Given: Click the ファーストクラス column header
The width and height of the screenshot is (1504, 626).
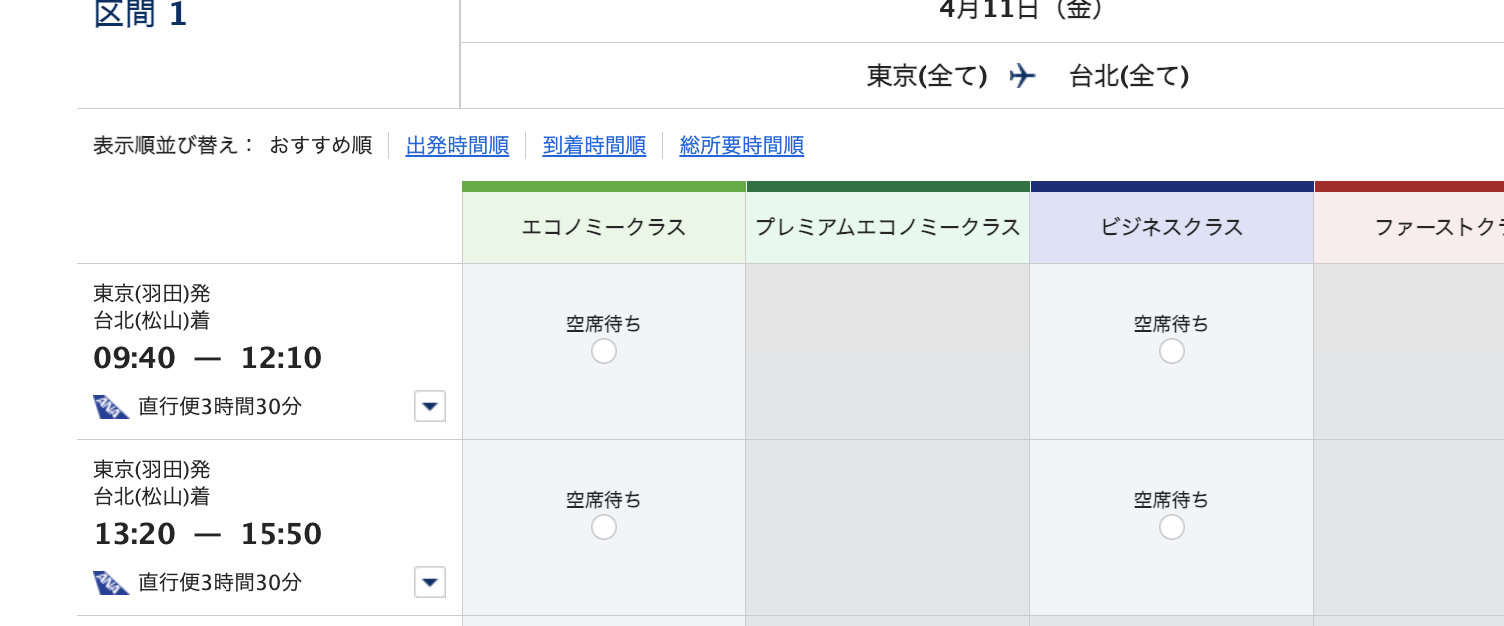Looking at the screenshot, I should (1409, 227).
